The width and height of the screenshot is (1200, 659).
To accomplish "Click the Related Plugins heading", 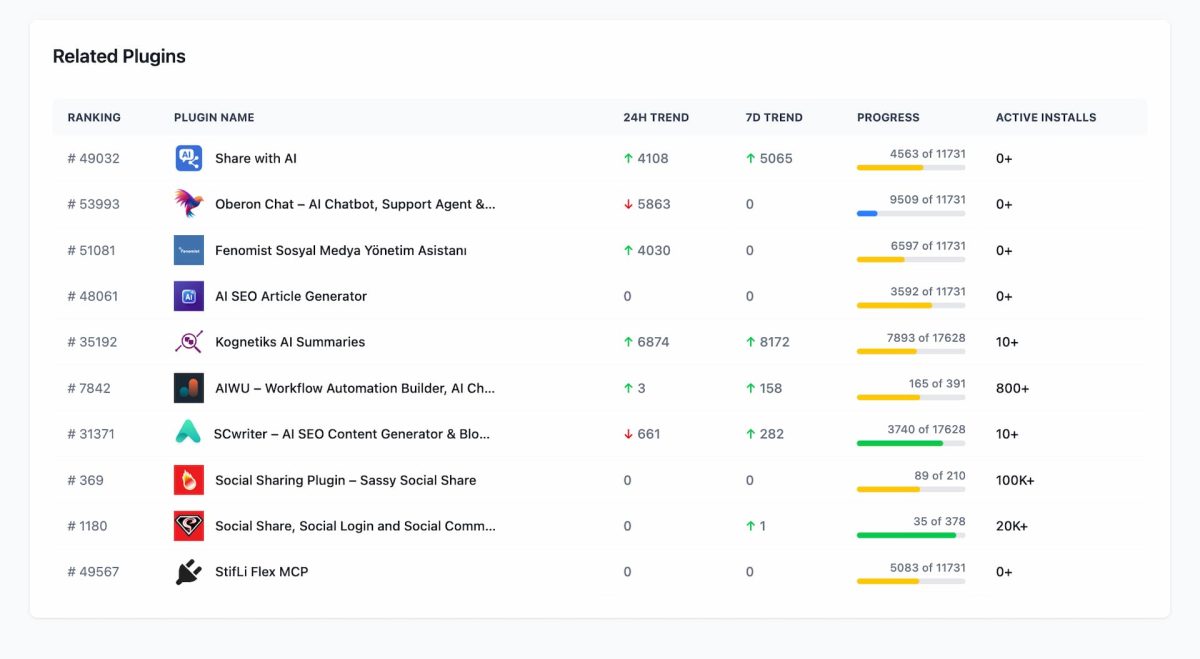I will click(x=119, y=56).
